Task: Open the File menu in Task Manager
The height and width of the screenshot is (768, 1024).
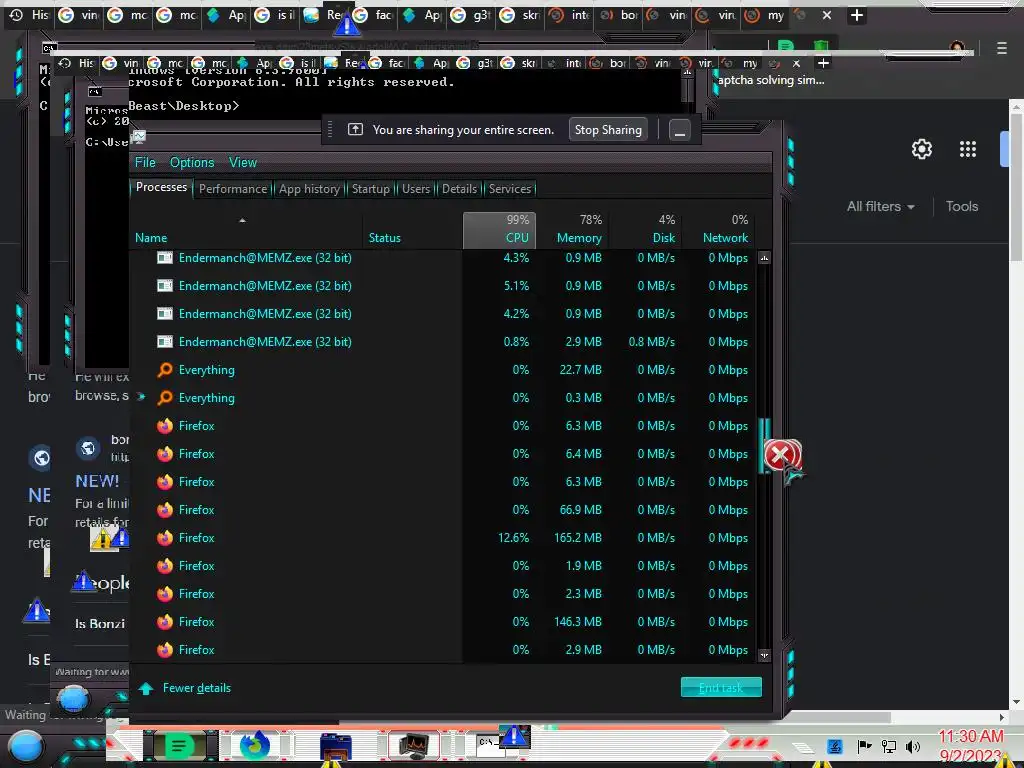Action: [x=145, y=163]
